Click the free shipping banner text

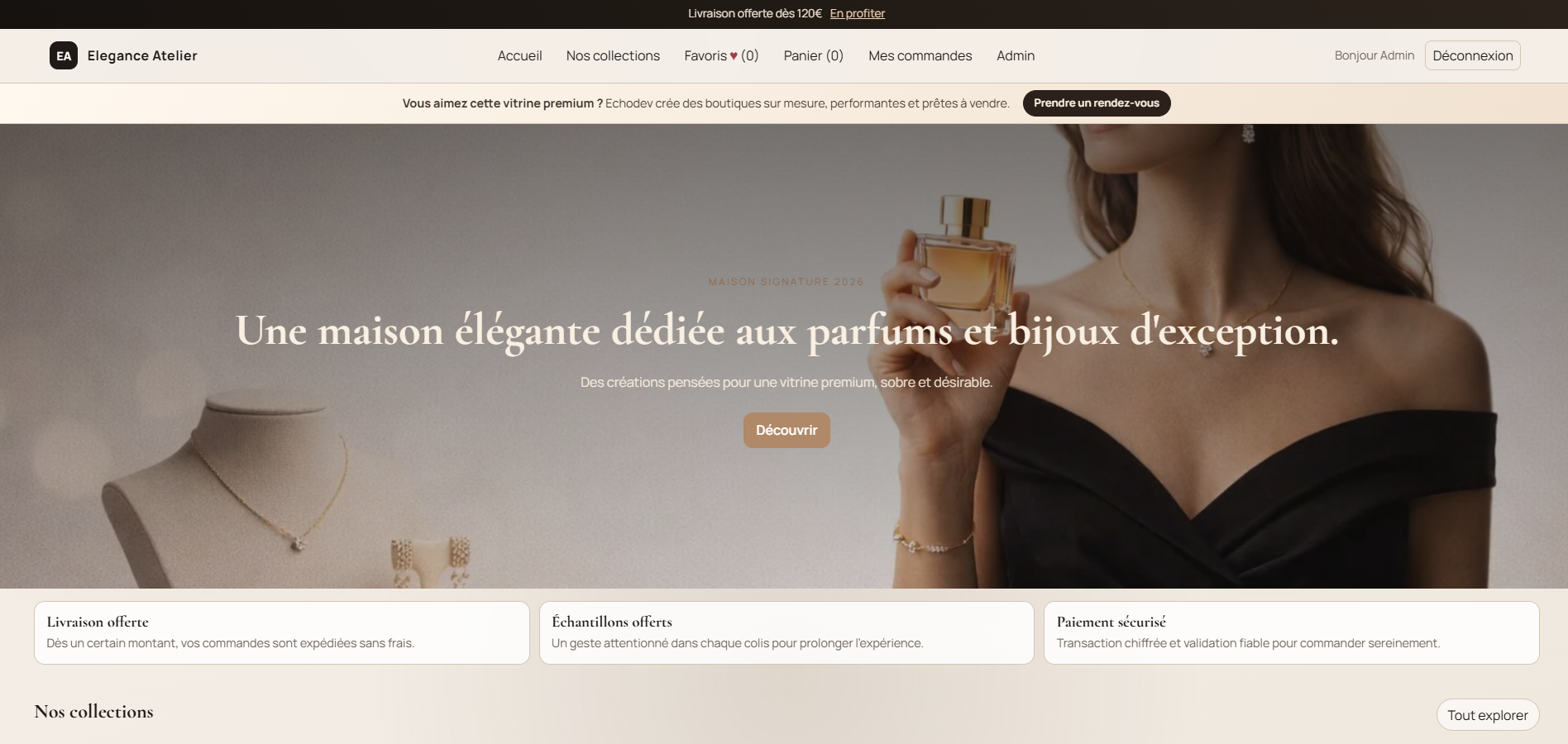click(754, 13)
